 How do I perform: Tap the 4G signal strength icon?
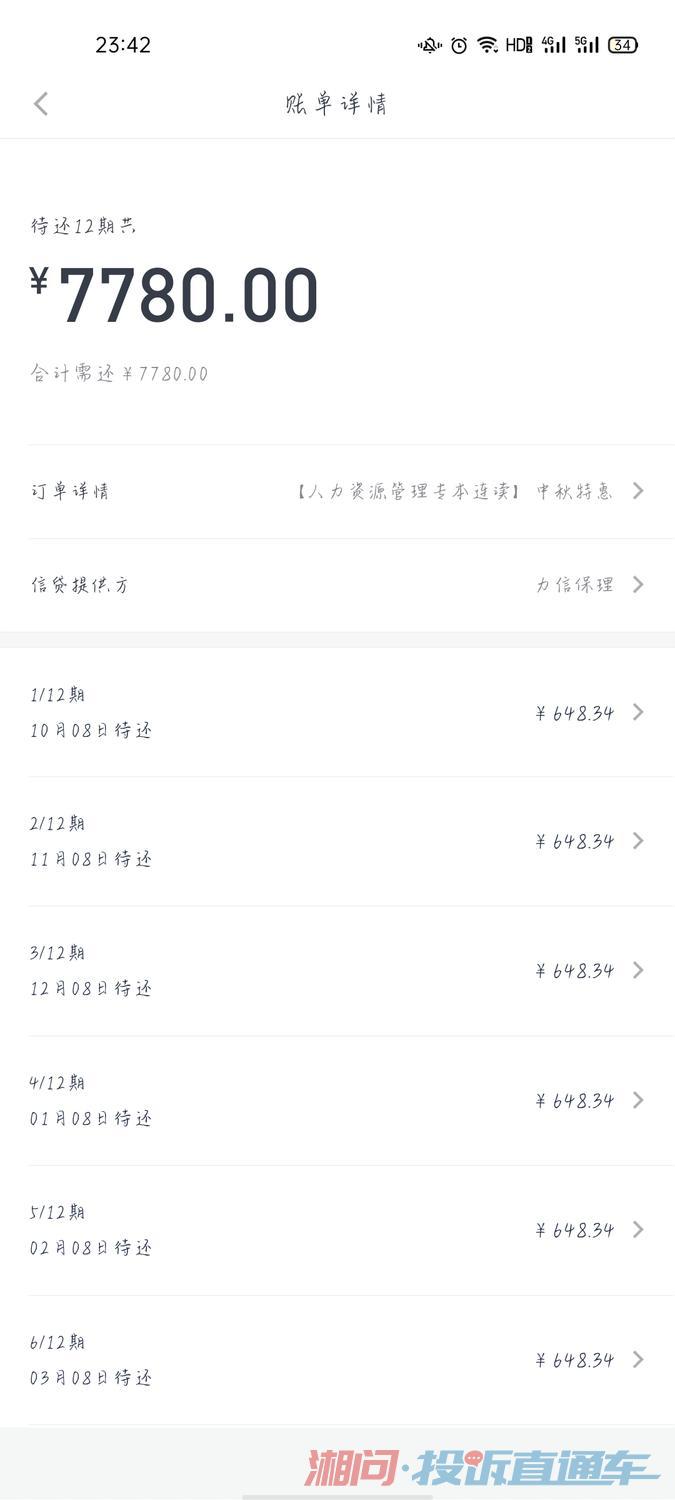[x=553, y=45]
